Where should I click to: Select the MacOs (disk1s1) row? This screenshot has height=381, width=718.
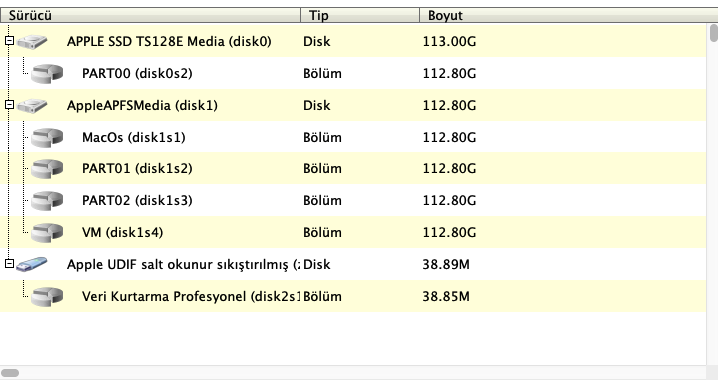pos(353,137)
